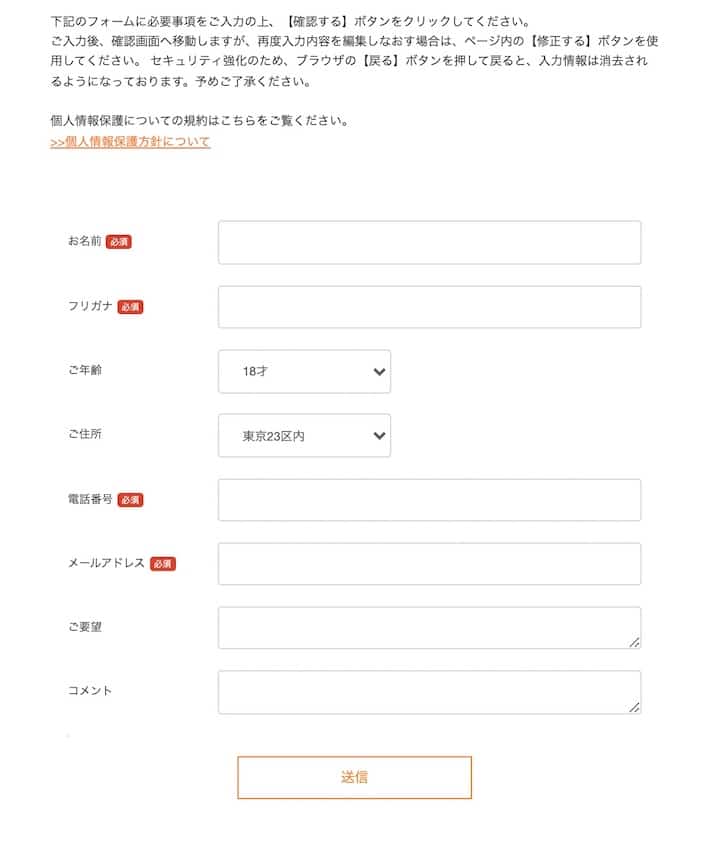This screenshot has width=720, height=854.
Task: Click the chevron arrow on 東京23区内 dropdown
Action: pyautogui.click(x=378, y=436)
